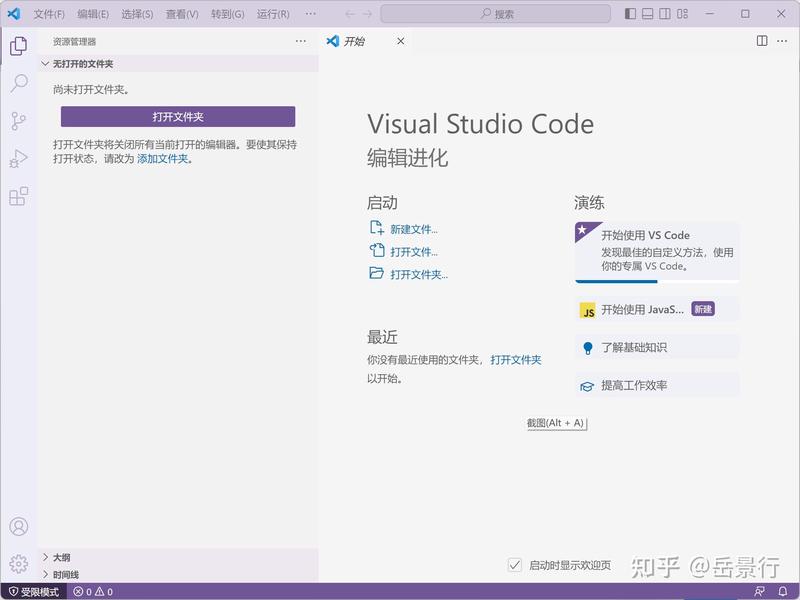Click the walkthrough progress bar under VS Code card
Image resolution: width=800 pixels, height=600 pixels.
coord(657,281)
